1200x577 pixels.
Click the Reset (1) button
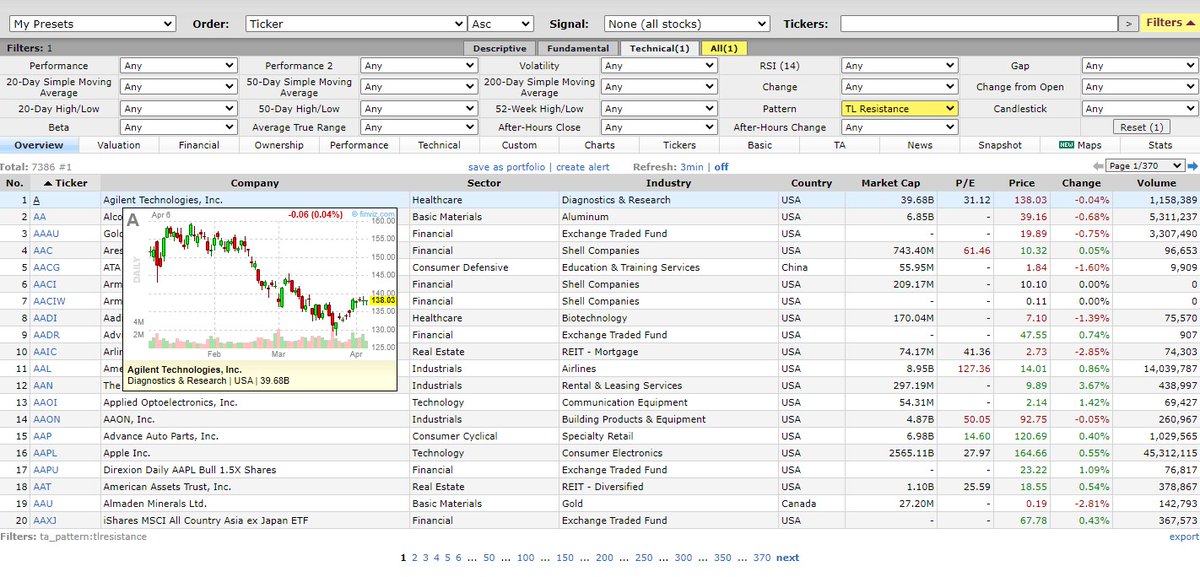point(1140,127)
